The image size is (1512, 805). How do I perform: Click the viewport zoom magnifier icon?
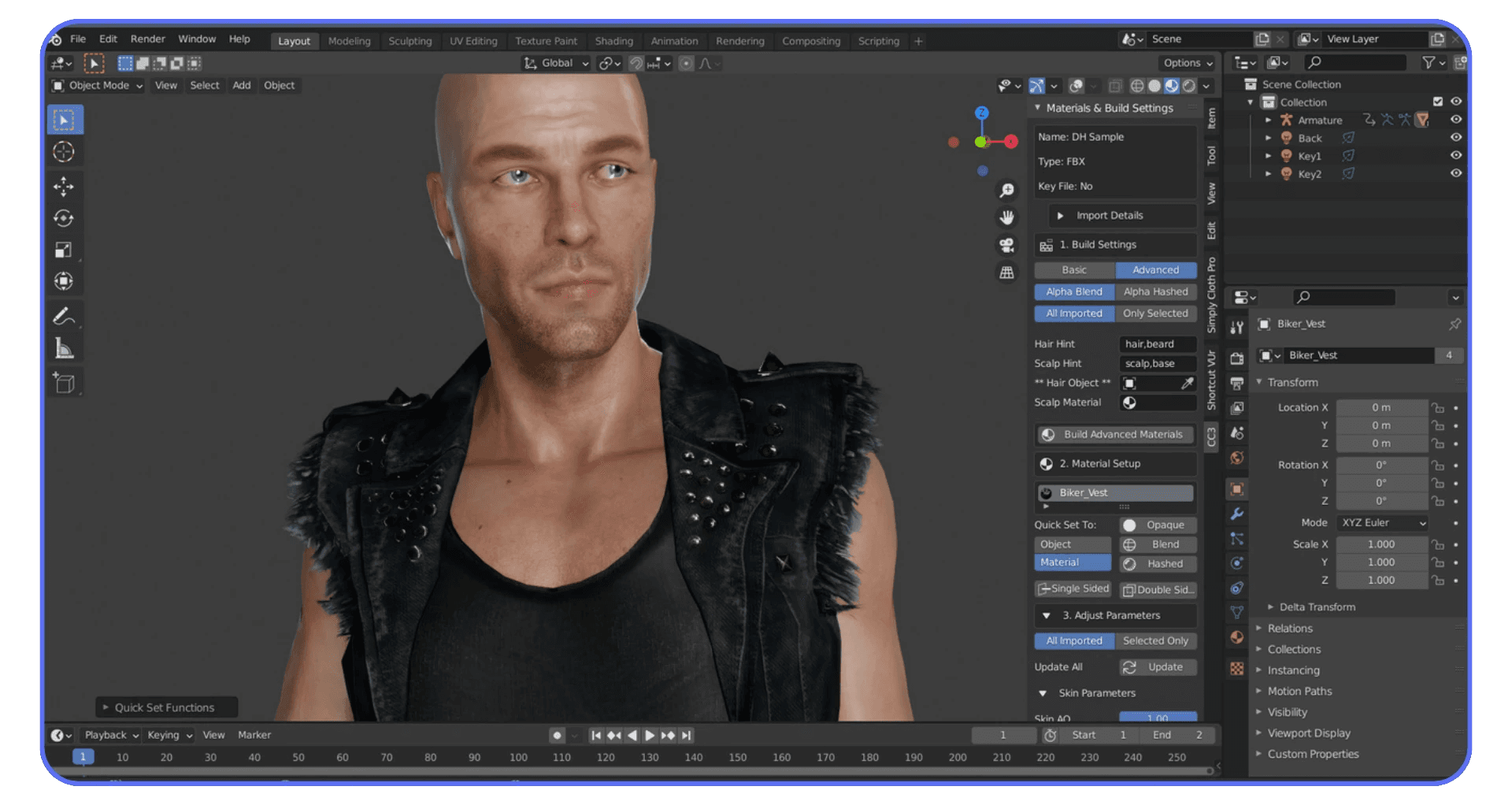(1008, 190)
